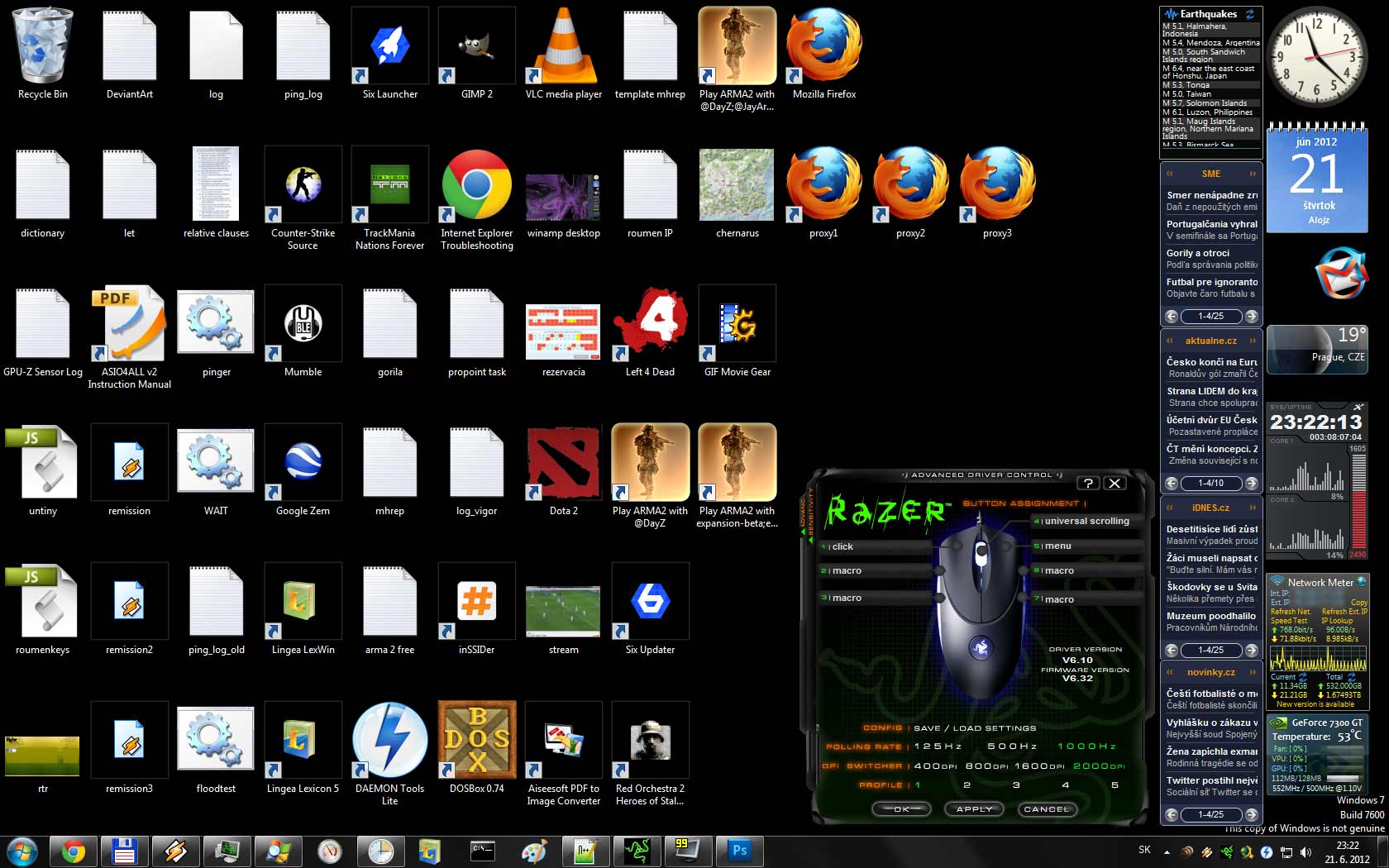Go to next page of SME feed

pyautogui.click(x=1252, y=316)
